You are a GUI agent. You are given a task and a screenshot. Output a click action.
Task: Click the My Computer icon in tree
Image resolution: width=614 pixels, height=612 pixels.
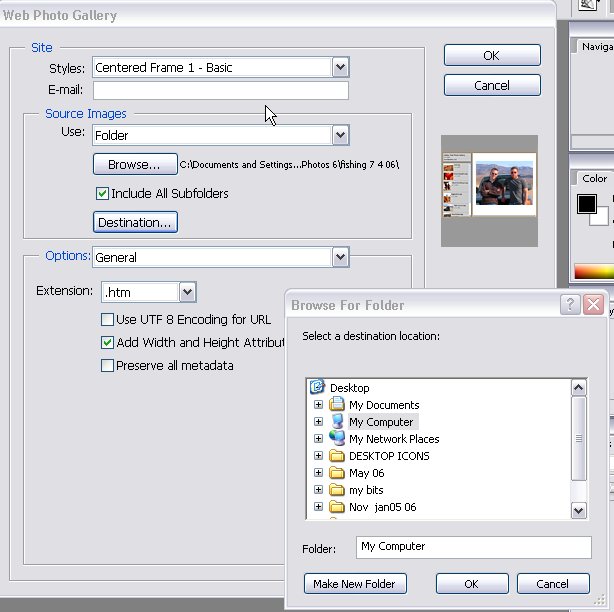[337, 421]
